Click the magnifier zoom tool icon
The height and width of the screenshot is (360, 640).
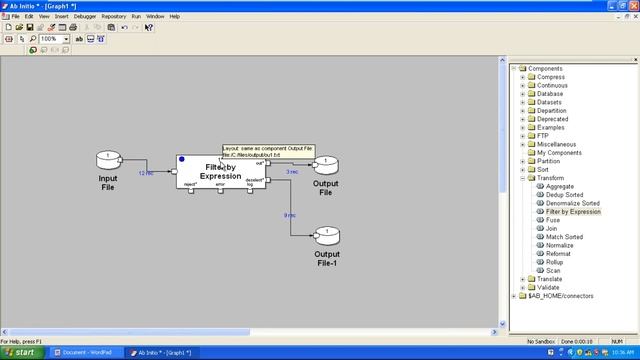33,39
